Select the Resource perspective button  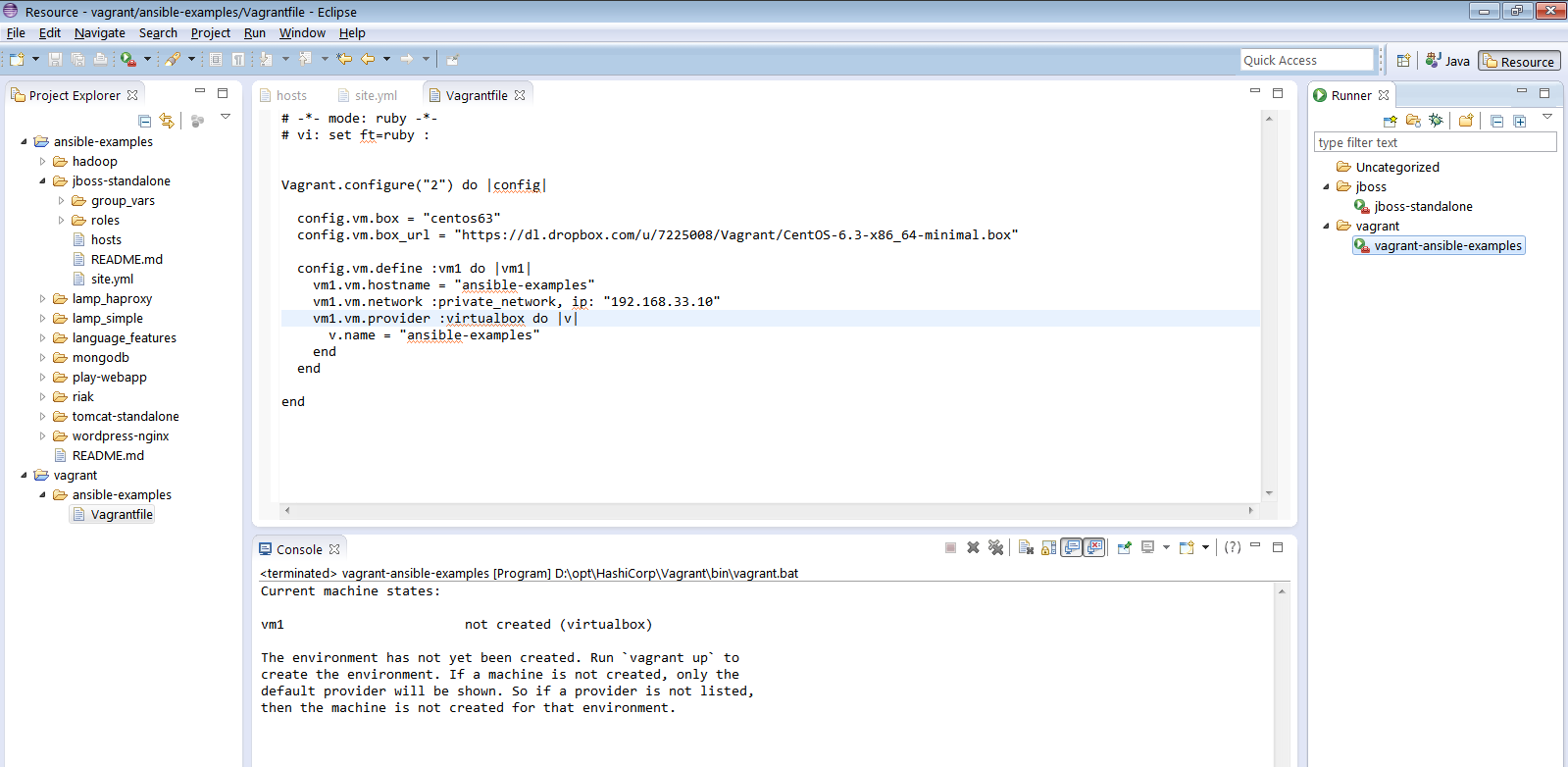pos(1519,61)
